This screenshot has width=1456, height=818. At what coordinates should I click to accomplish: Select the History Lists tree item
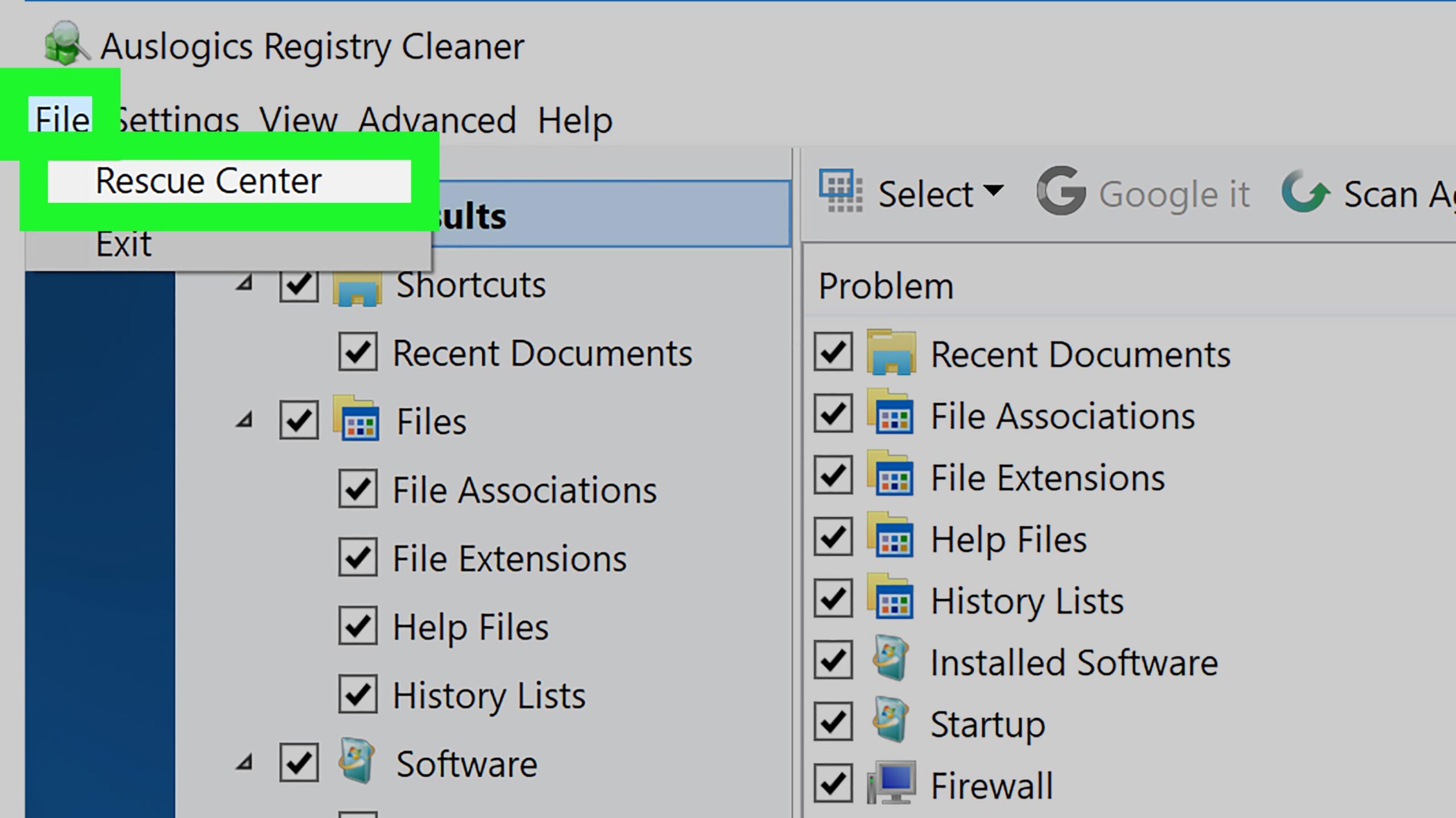coord(489,696)
